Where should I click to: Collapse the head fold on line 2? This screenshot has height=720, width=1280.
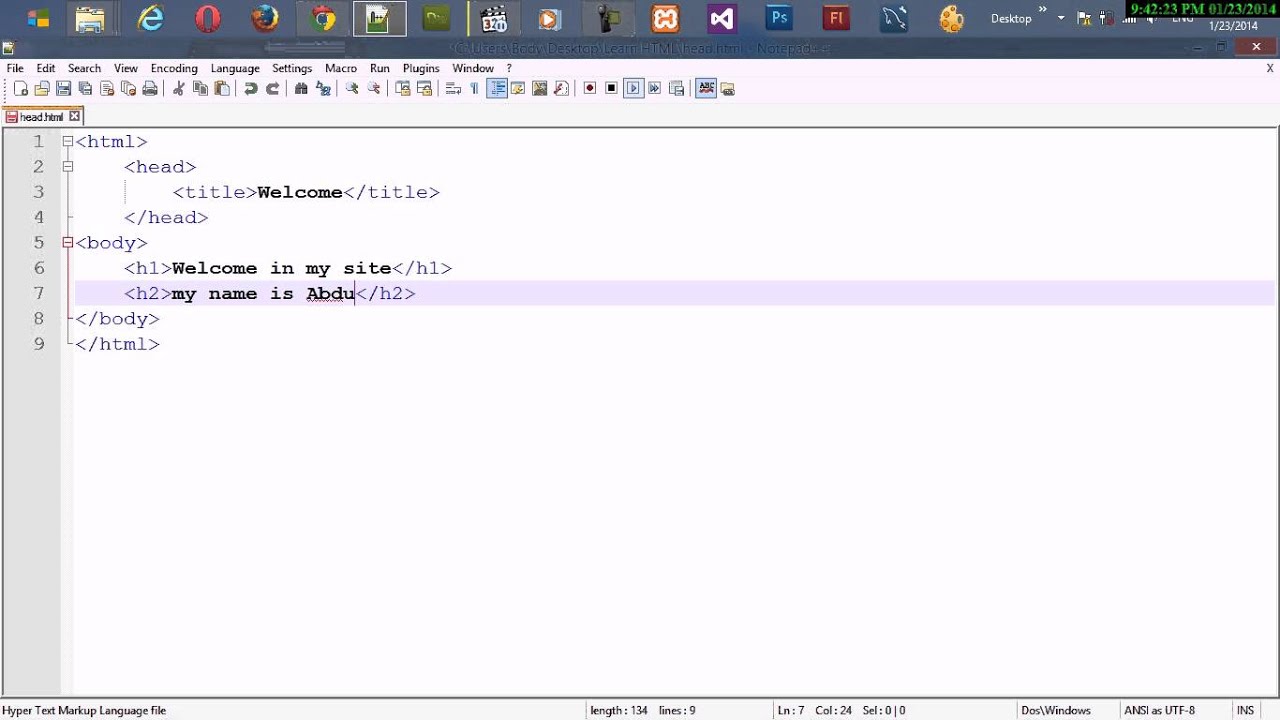pos(68,167)
